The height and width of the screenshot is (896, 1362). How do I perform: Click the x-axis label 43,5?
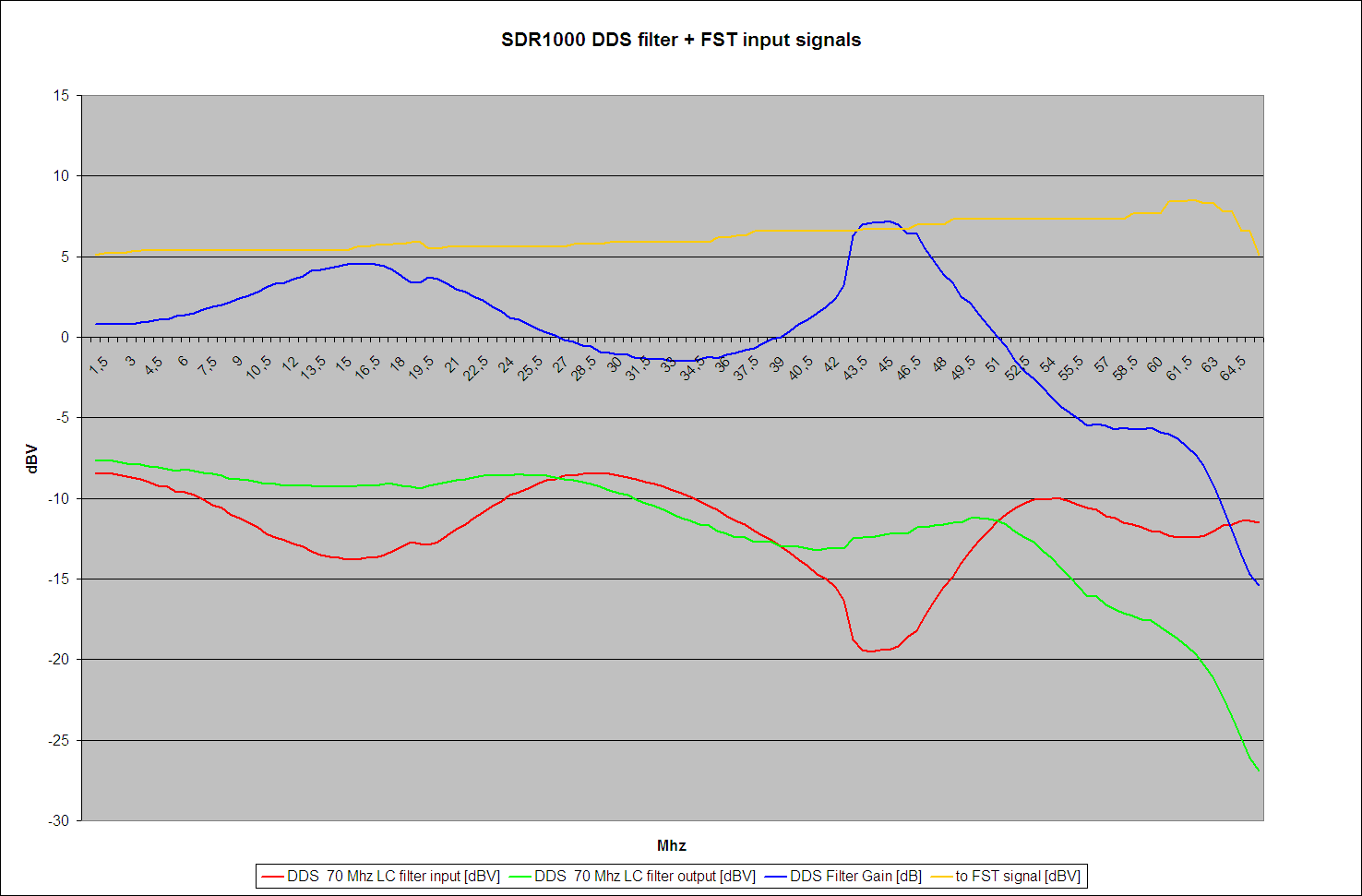coord(854,366)
